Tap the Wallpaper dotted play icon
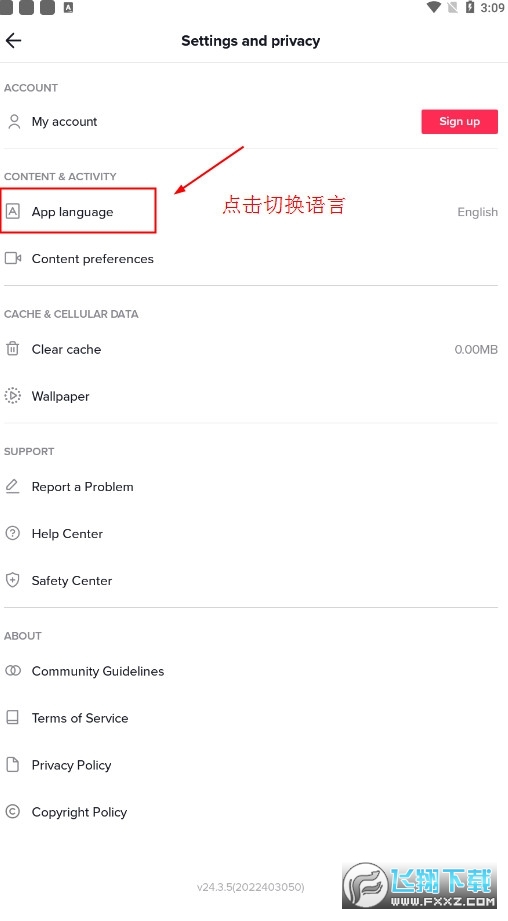 12,396
